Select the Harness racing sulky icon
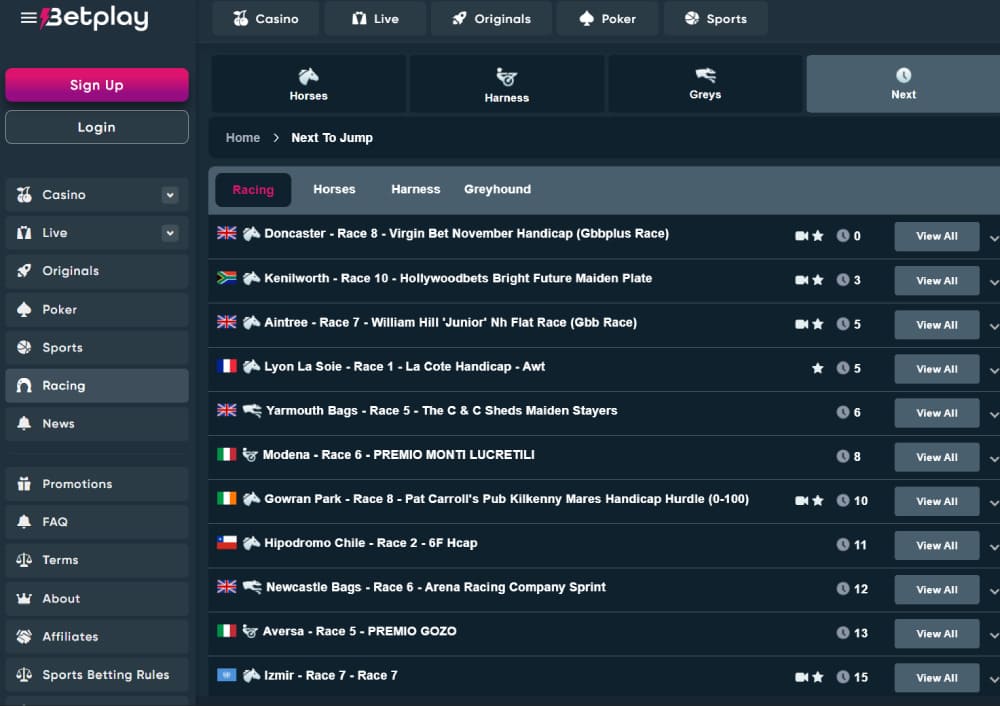 click(x=506, y=77)
